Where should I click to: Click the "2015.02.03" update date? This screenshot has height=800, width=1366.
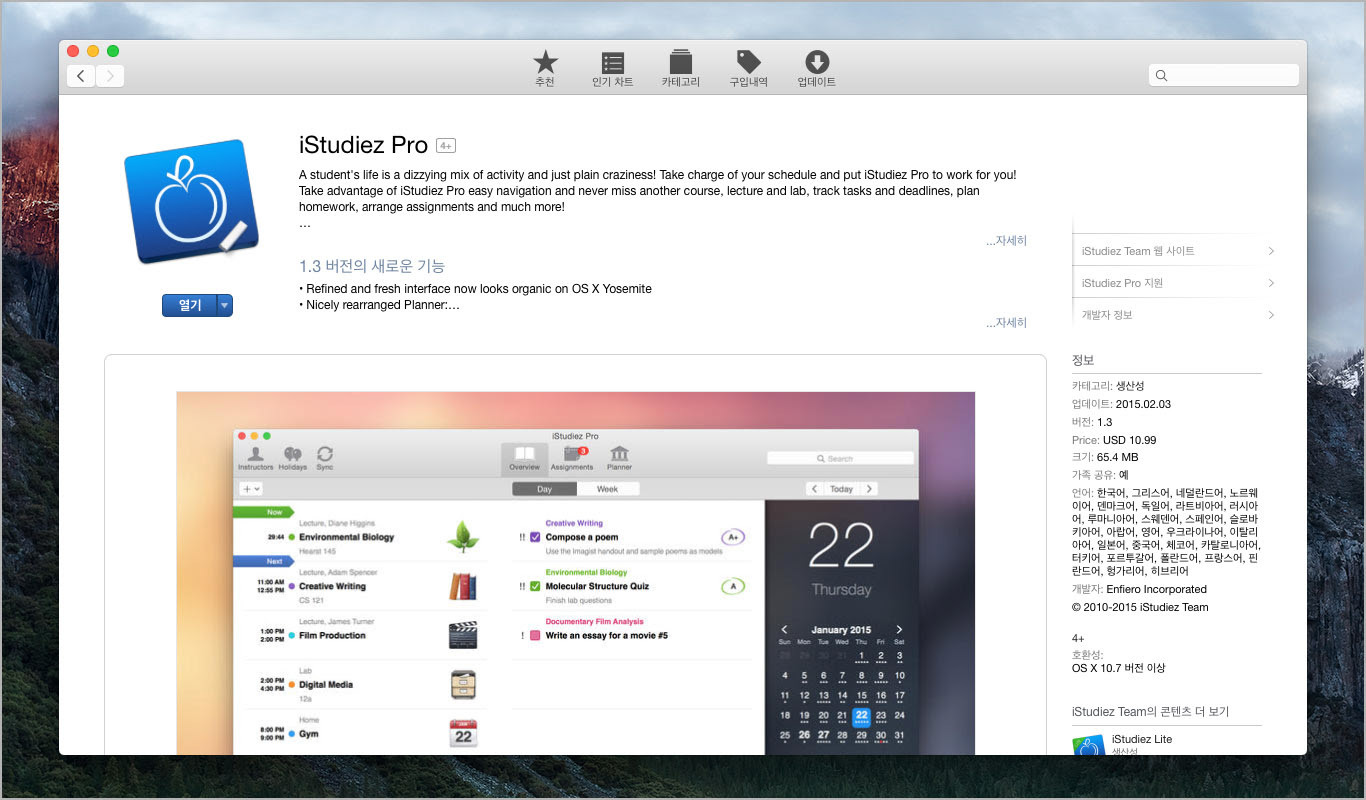(x=1143, y=404)
